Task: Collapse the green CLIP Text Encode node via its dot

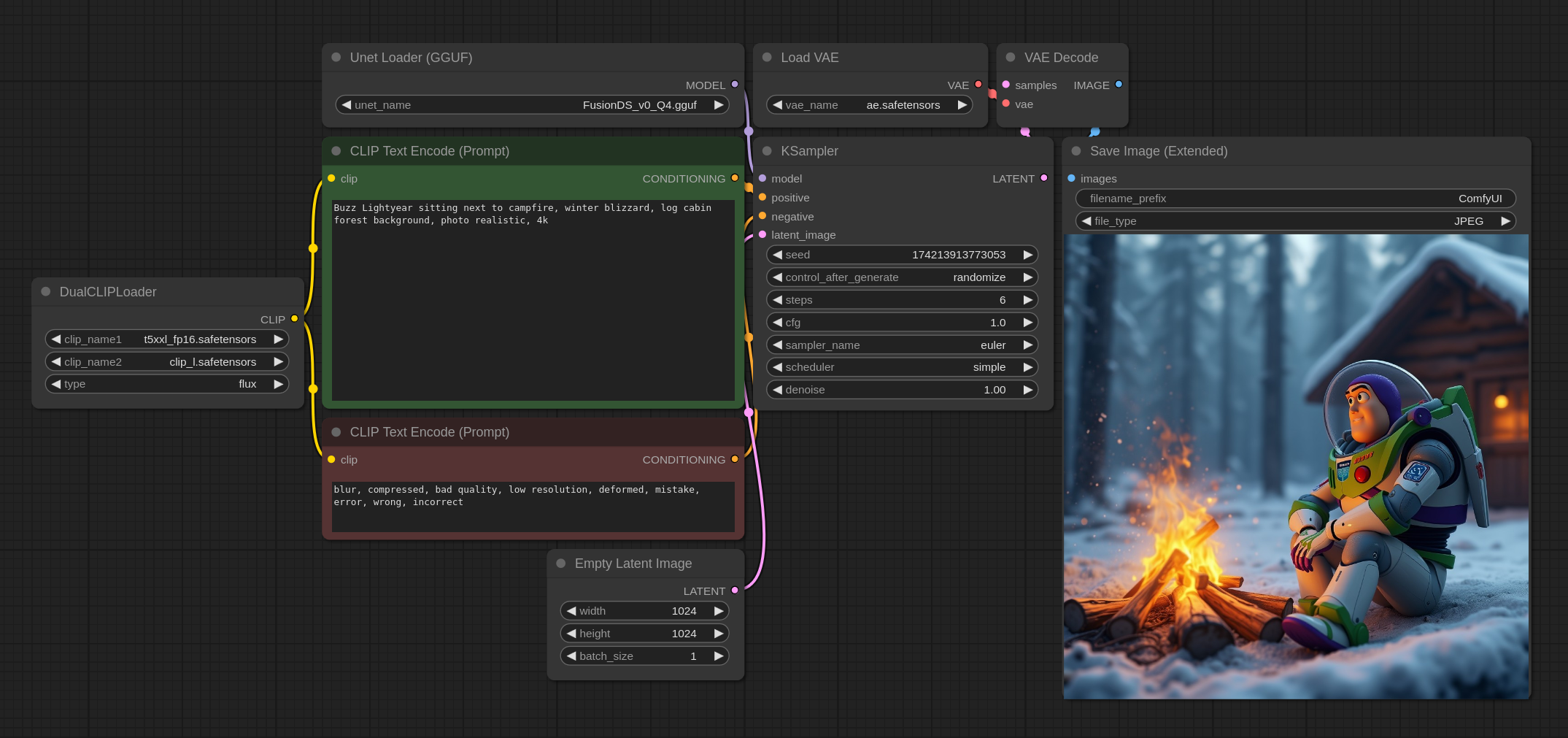Action: [336, 150]
